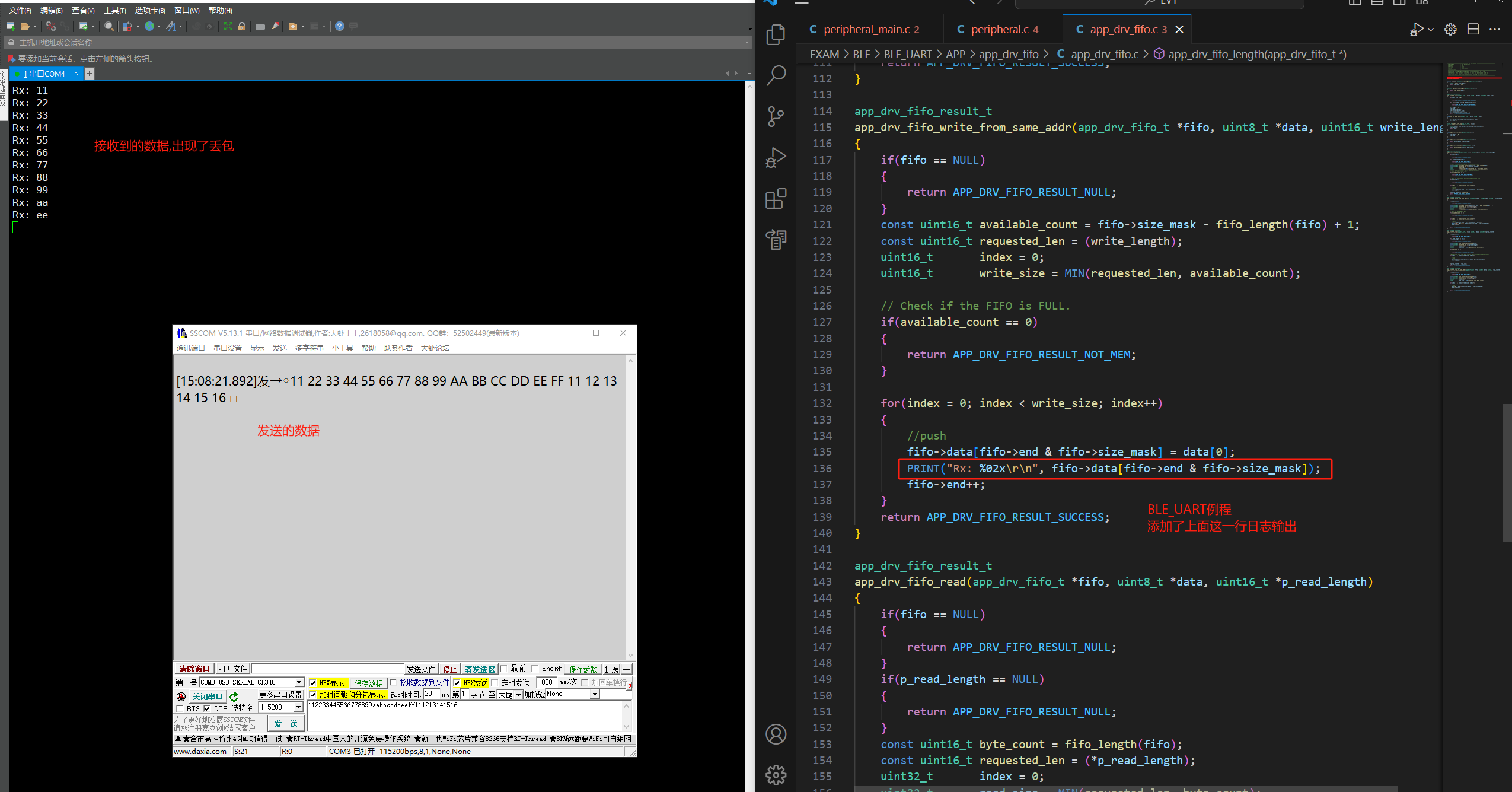Click the font 'A' icon in Xshell toolbar

pyautogui.click(x=171, y=26)
